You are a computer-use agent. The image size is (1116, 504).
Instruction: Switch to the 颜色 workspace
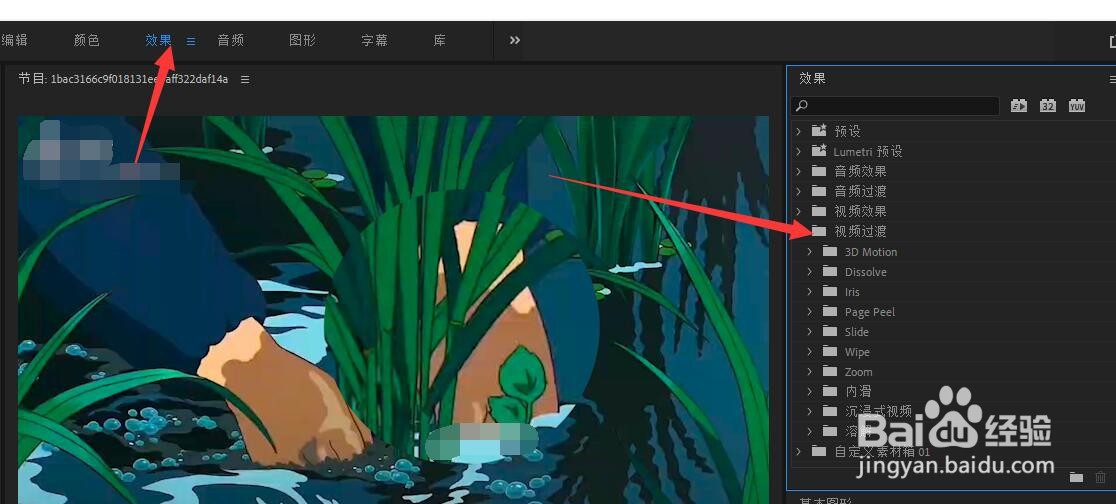coord(87,41)
